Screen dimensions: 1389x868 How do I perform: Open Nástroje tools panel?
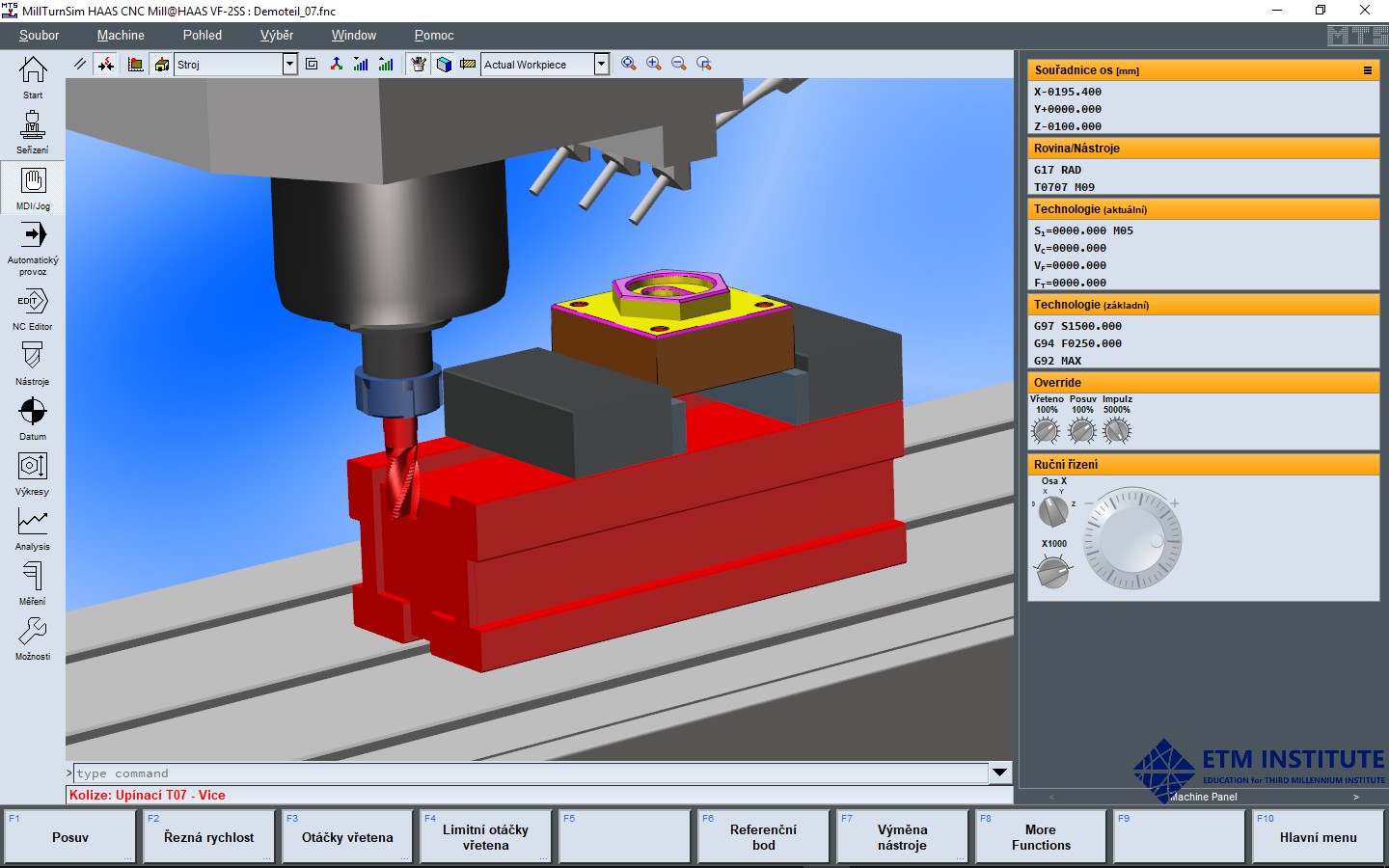tap(33, 364)
